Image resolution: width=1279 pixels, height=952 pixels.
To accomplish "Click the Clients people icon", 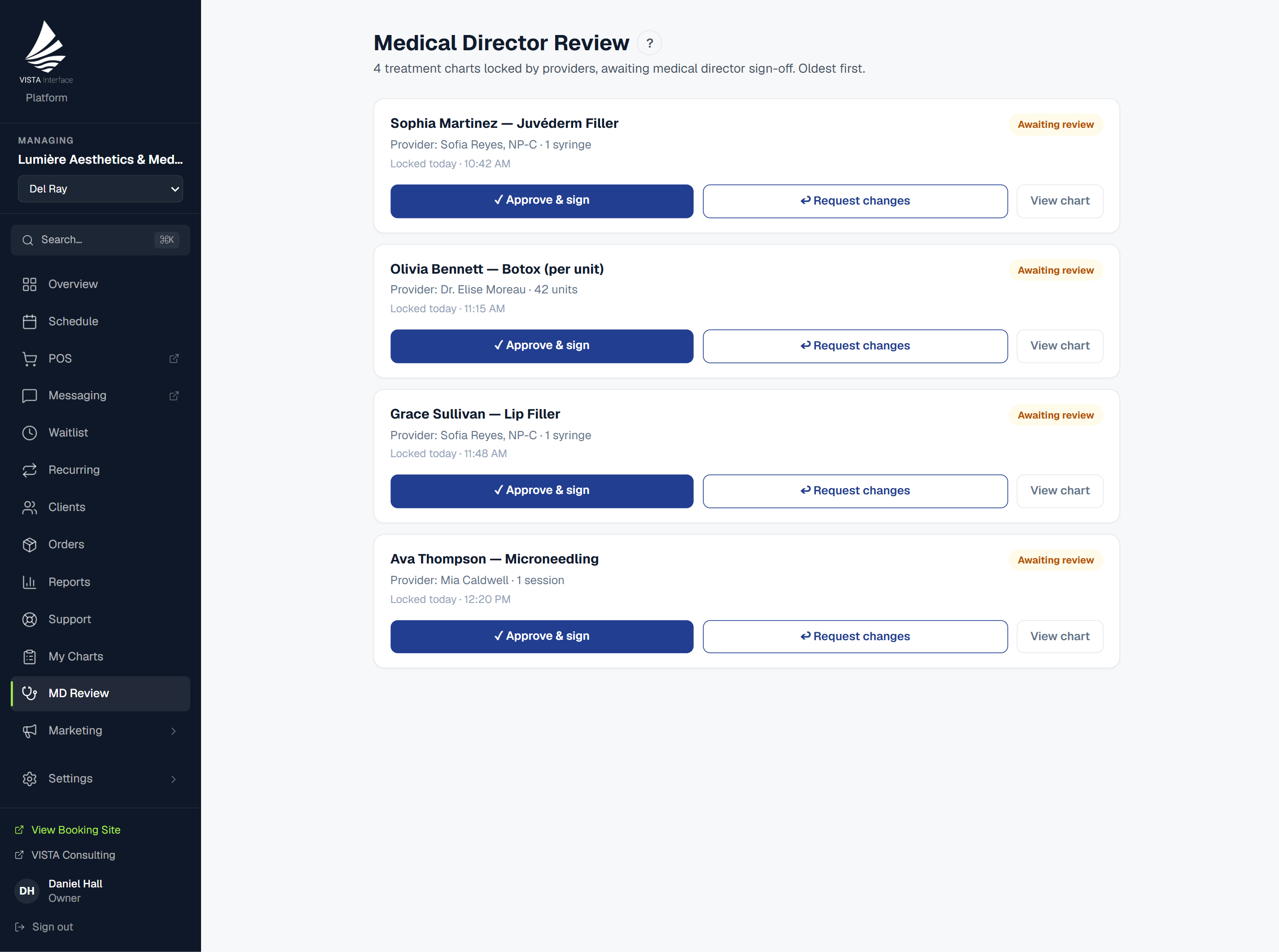I will [30, 507].
